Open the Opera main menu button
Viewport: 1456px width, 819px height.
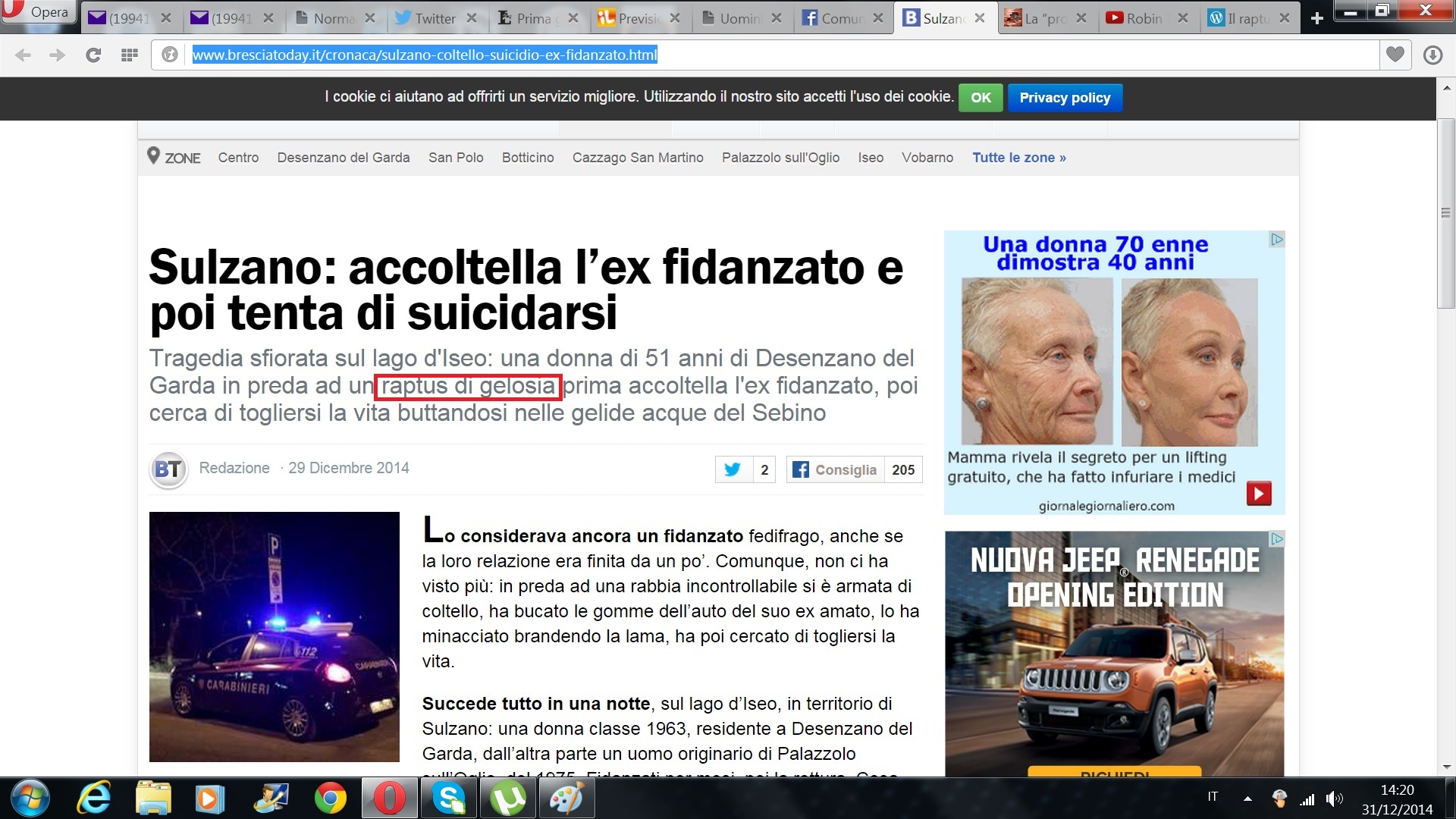(x=38, y=12)
